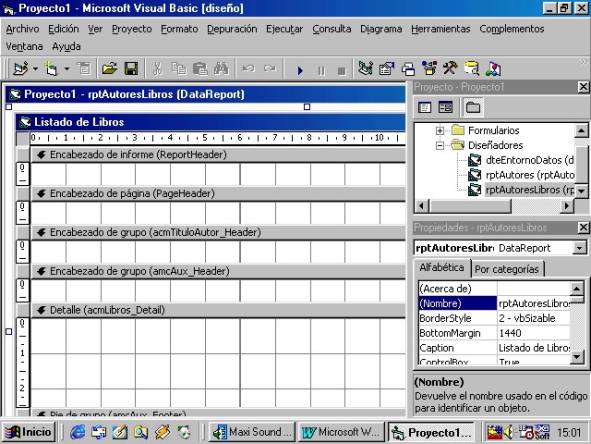This screenshot has height=444, width=591.
Task: Click the Open Project folder icon
Action: 109,69
